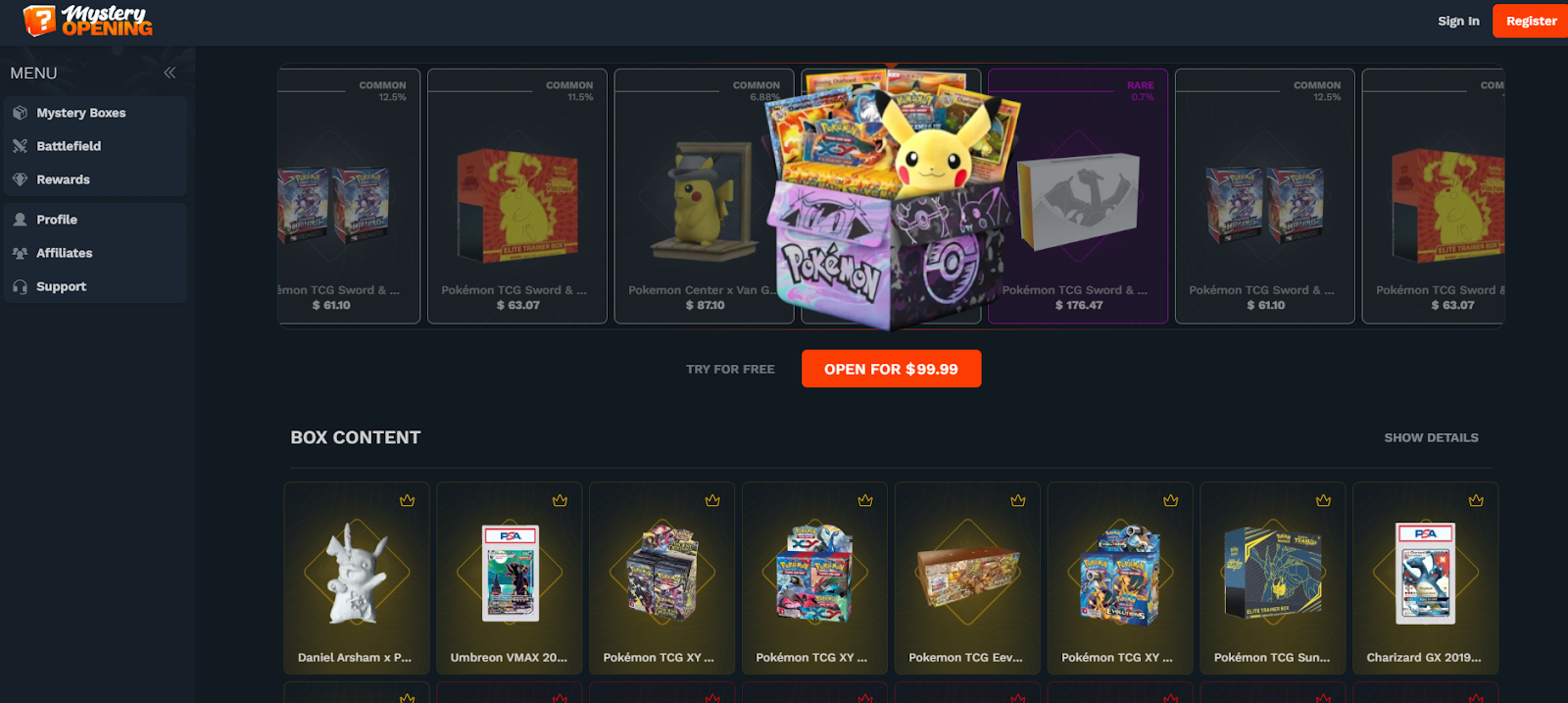The width and height of the screenshot is (1568, 703).
Task: Click the Sign In link
Action: coord(1458,21)
